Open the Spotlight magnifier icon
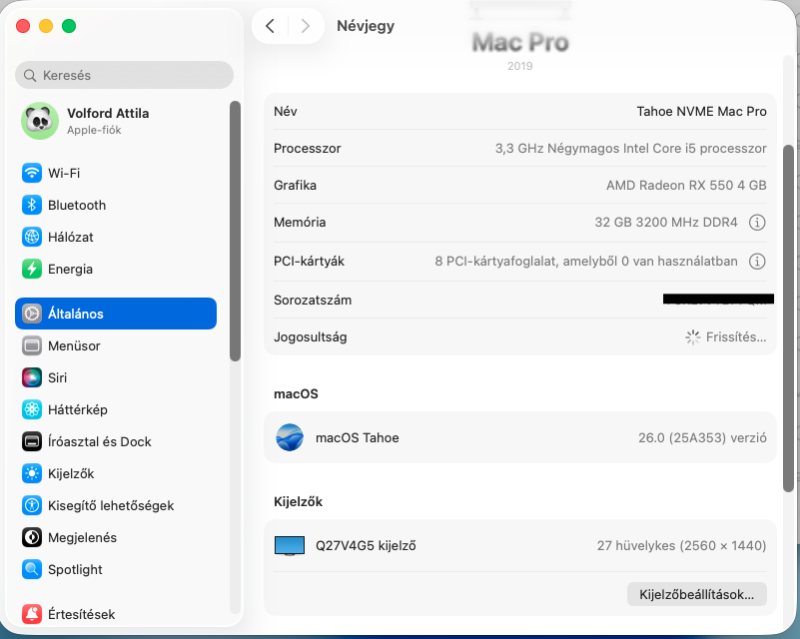This screenshot has width=800, height=639. pos(32,569)
